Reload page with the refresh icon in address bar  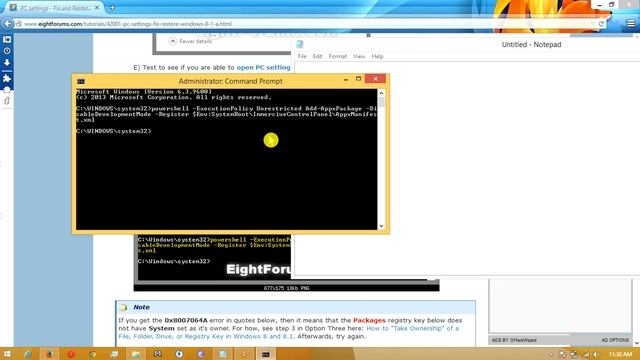[x=601, y=24]
